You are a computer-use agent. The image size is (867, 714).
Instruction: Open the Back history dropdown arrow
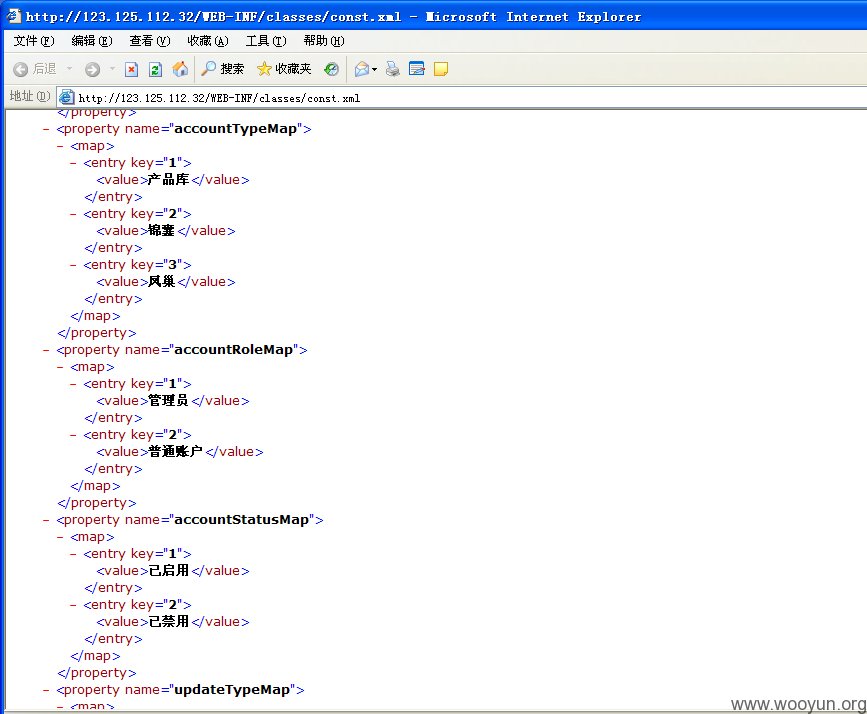69,69
